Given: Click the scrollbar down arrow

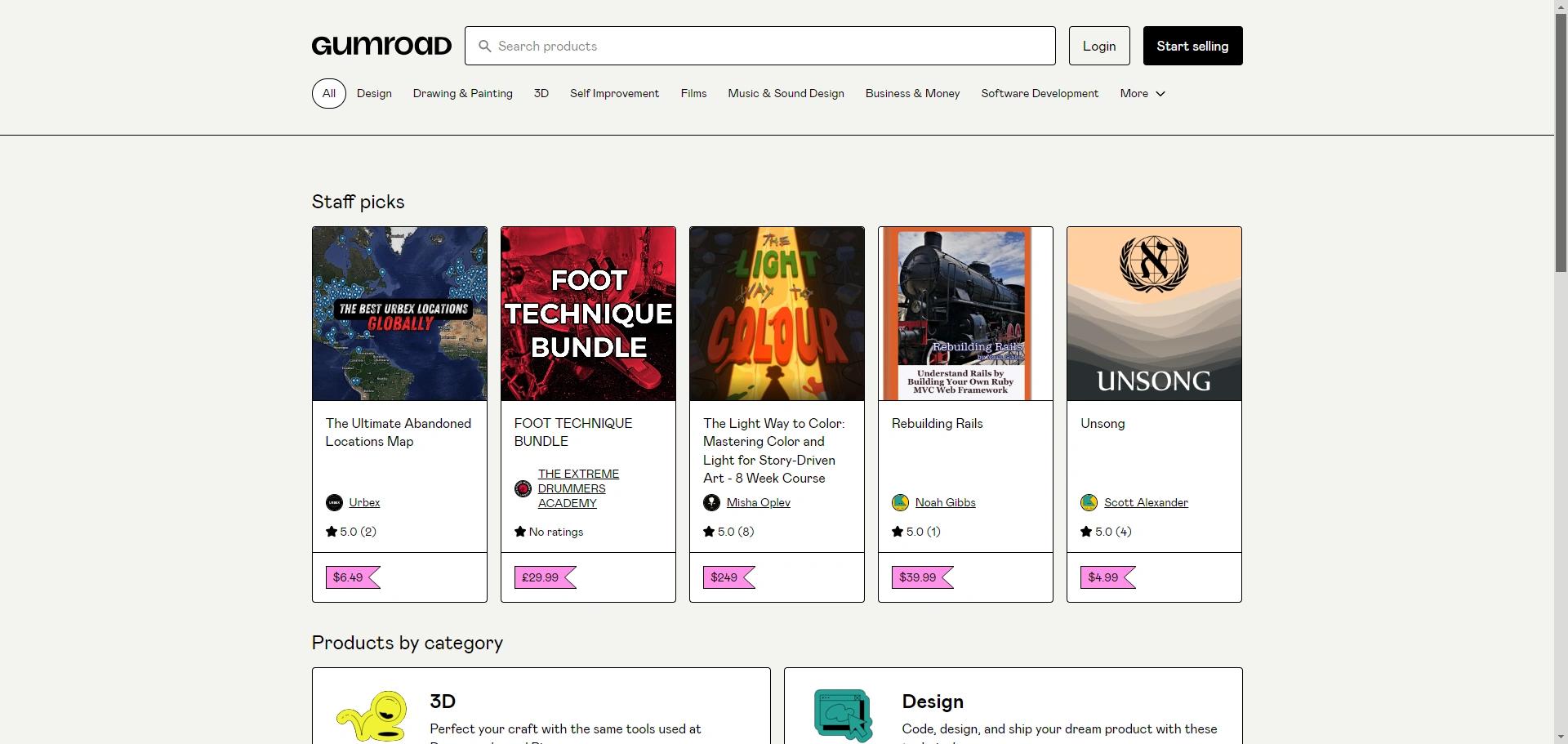Looking at the screenshot, I should [1561, 737].
